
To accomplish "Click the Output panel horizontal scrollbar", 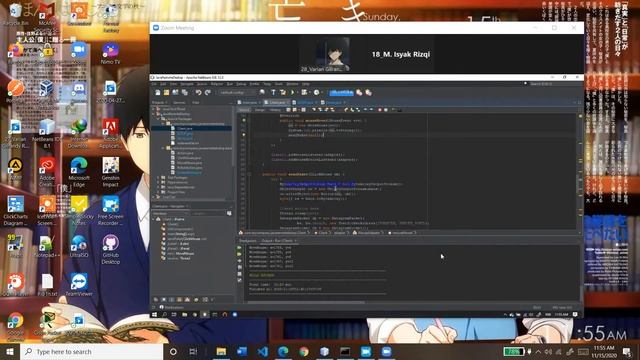I will click(306, 302).
